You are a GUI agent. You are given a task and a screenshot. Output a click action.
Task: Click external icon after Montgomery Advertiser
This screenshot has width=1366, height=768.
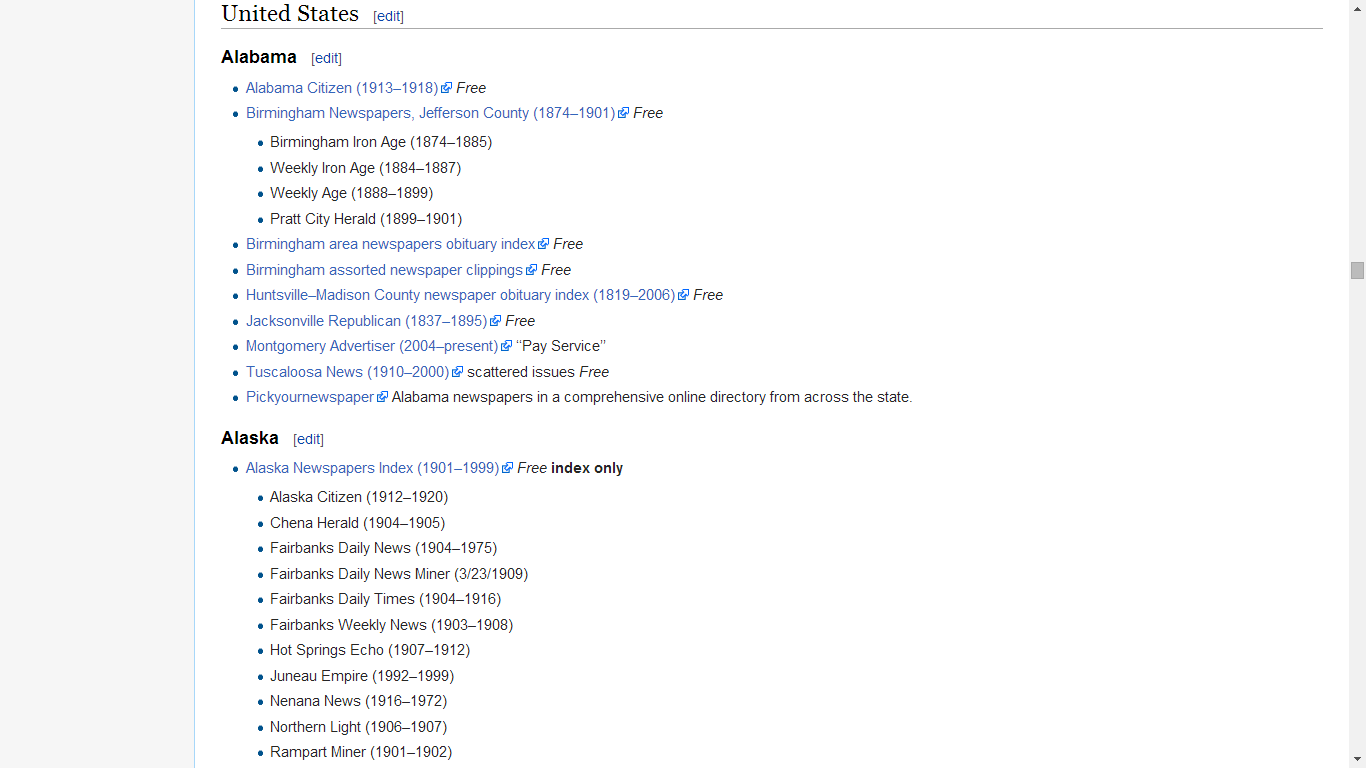(x=506, y=346)
